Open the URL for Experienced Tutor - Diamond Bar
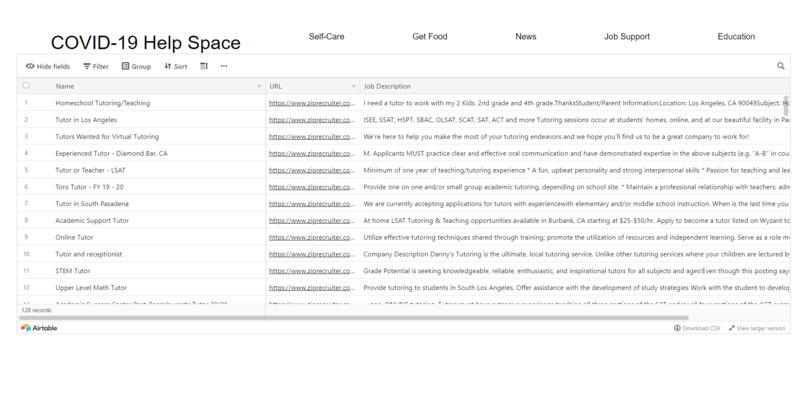The width and height of the screenshot is (806, 402). pyautogui.click(x=312, y=153)
